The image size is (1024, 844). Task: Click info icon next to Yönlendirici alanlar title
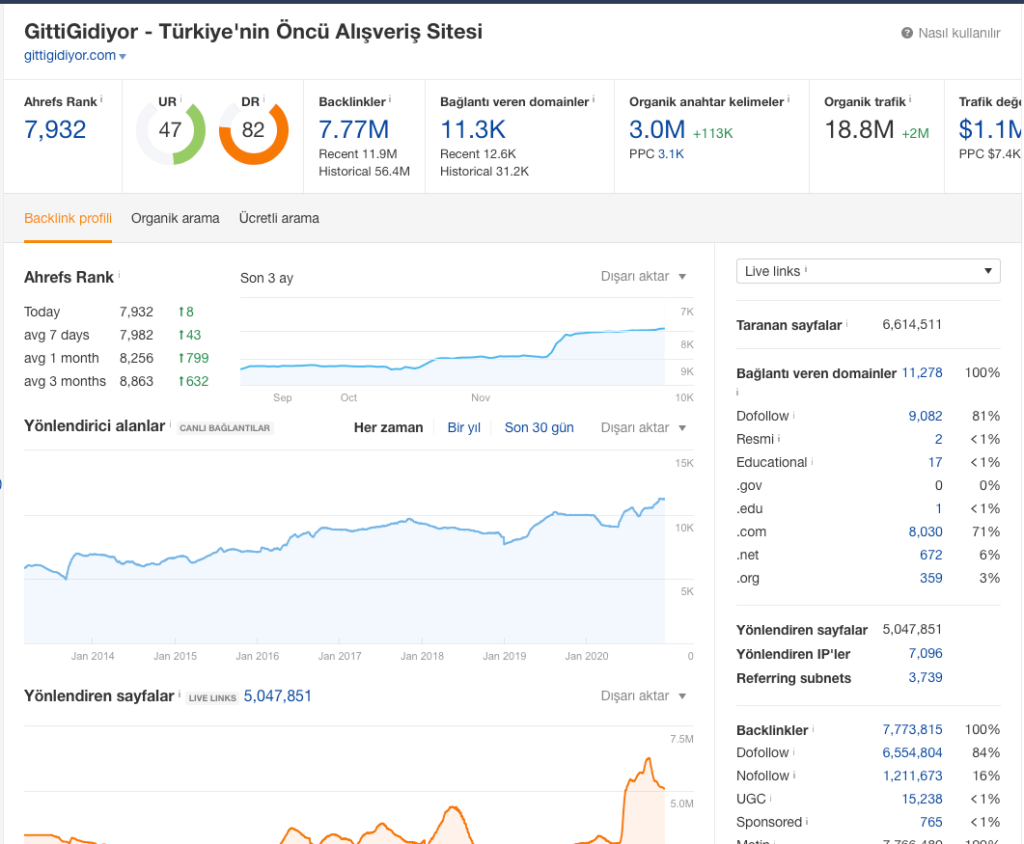tap(170, 424)
